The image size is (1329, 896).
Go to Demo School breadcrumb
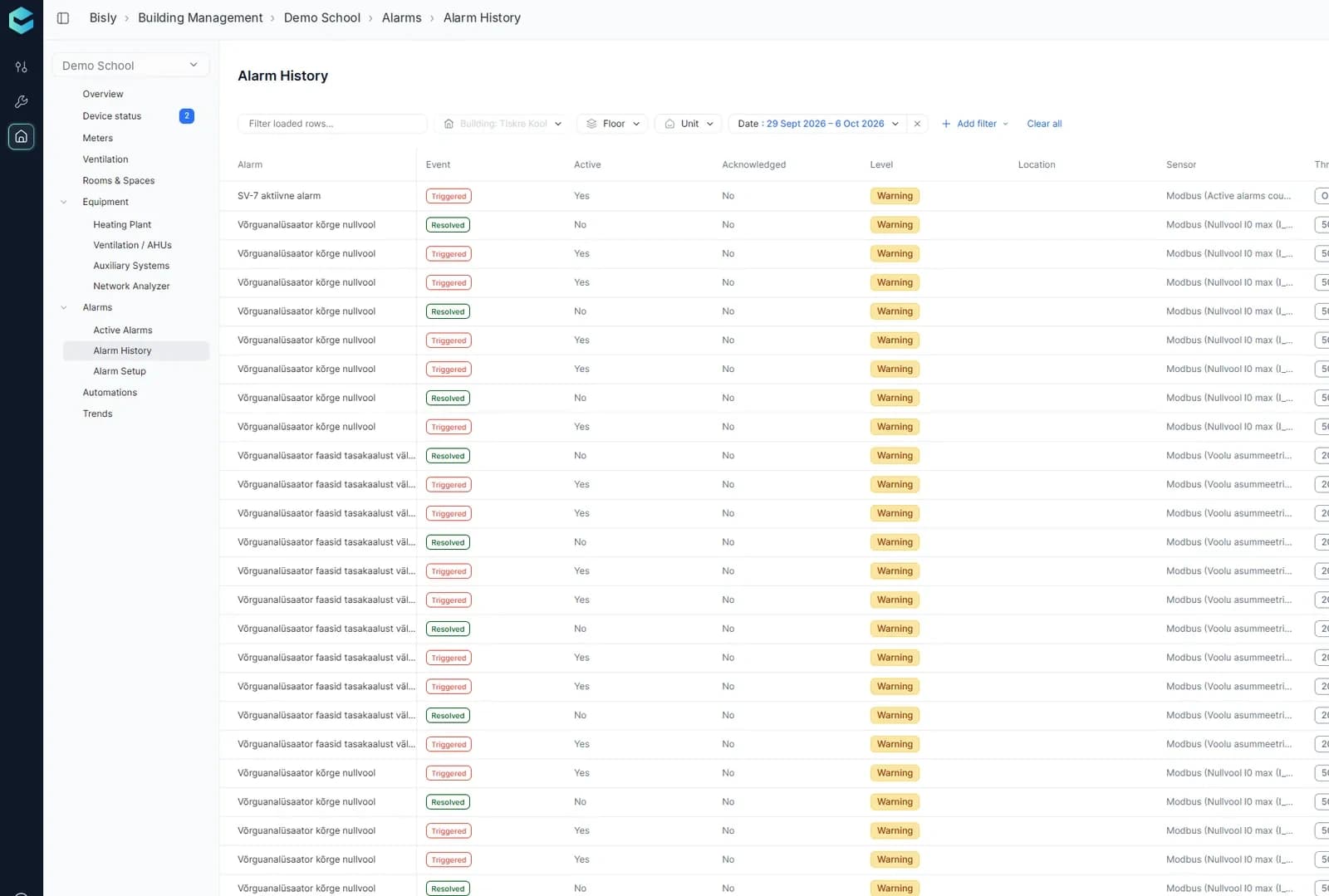point(322,17)
